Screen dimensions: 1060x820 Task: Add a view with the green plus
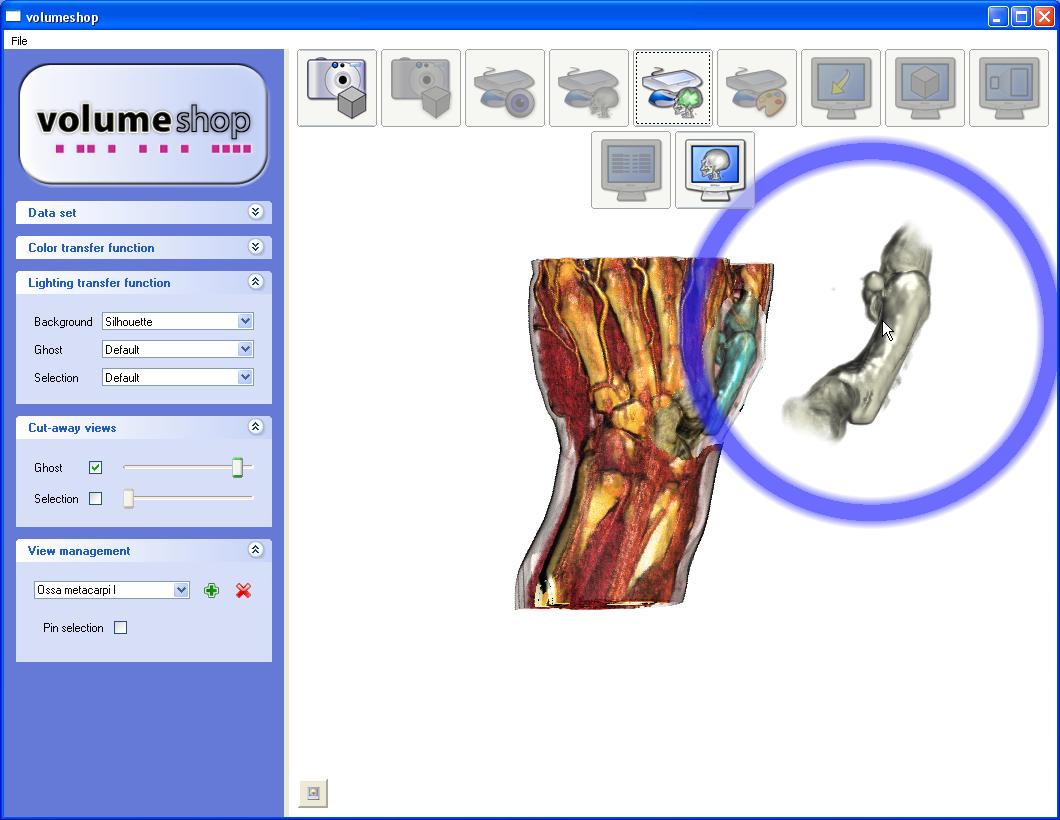[x=212, y=591]
